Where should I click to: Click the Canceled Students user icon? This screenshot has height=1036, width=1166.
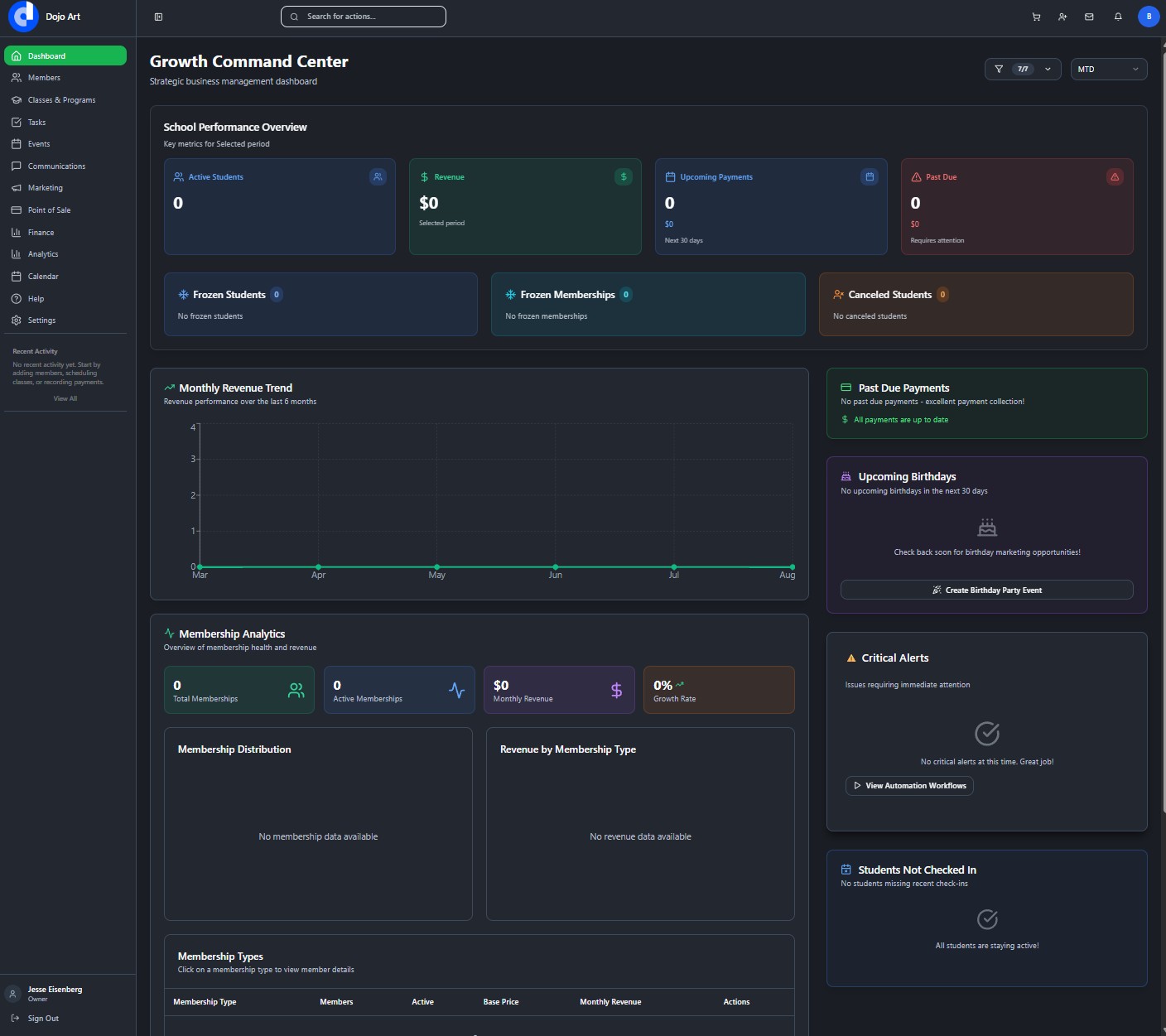(x=839, y=295)
